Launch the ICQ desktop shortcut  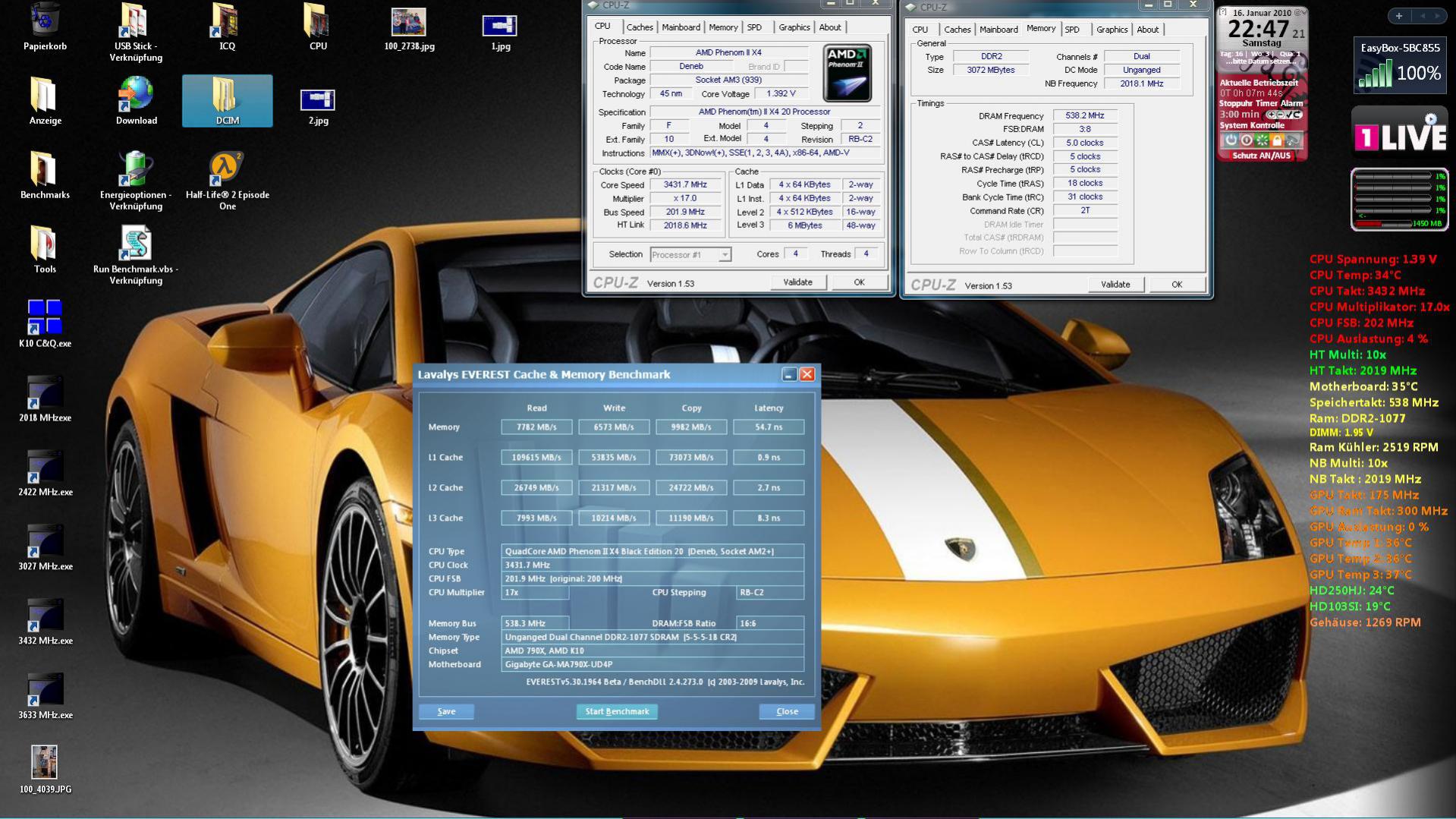(x=227, y=27)
